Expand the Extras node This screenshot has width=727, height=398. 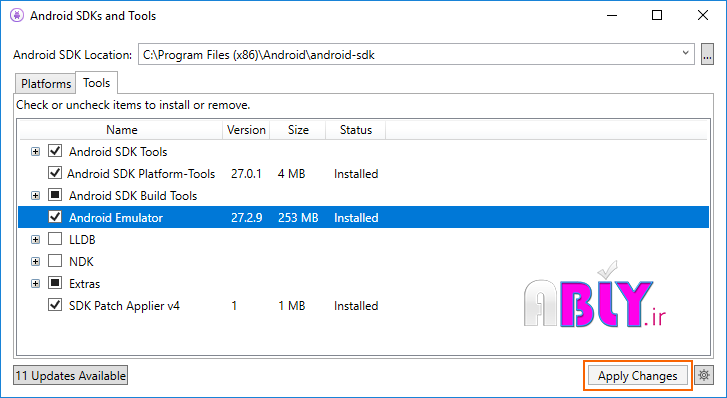tap(35, 283)
